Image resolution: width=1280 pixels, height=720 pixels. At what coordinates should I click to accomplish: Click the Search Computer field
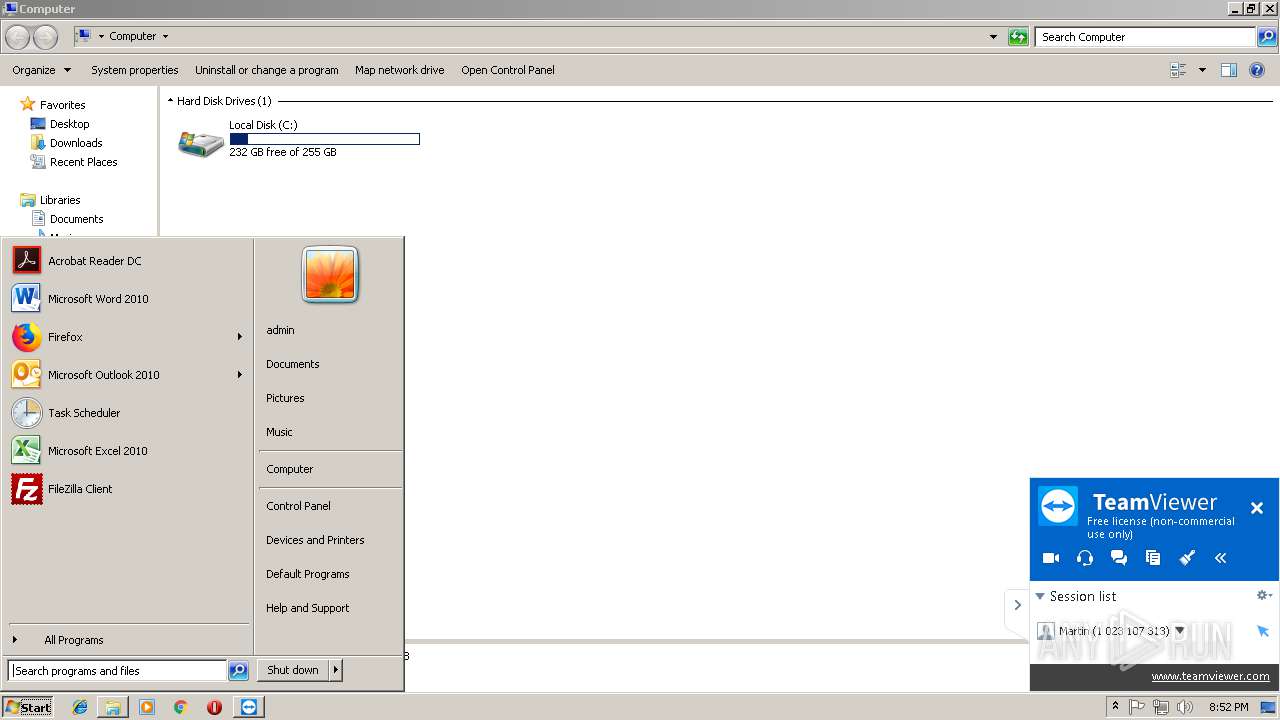1146,37
